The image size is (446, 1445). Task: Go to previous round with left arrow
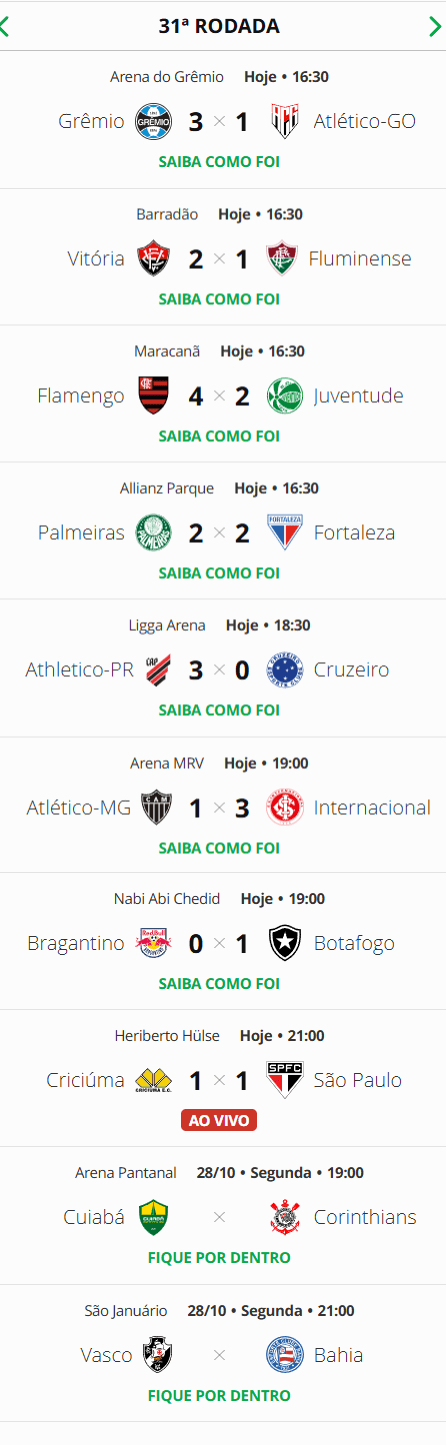point(5,26)
